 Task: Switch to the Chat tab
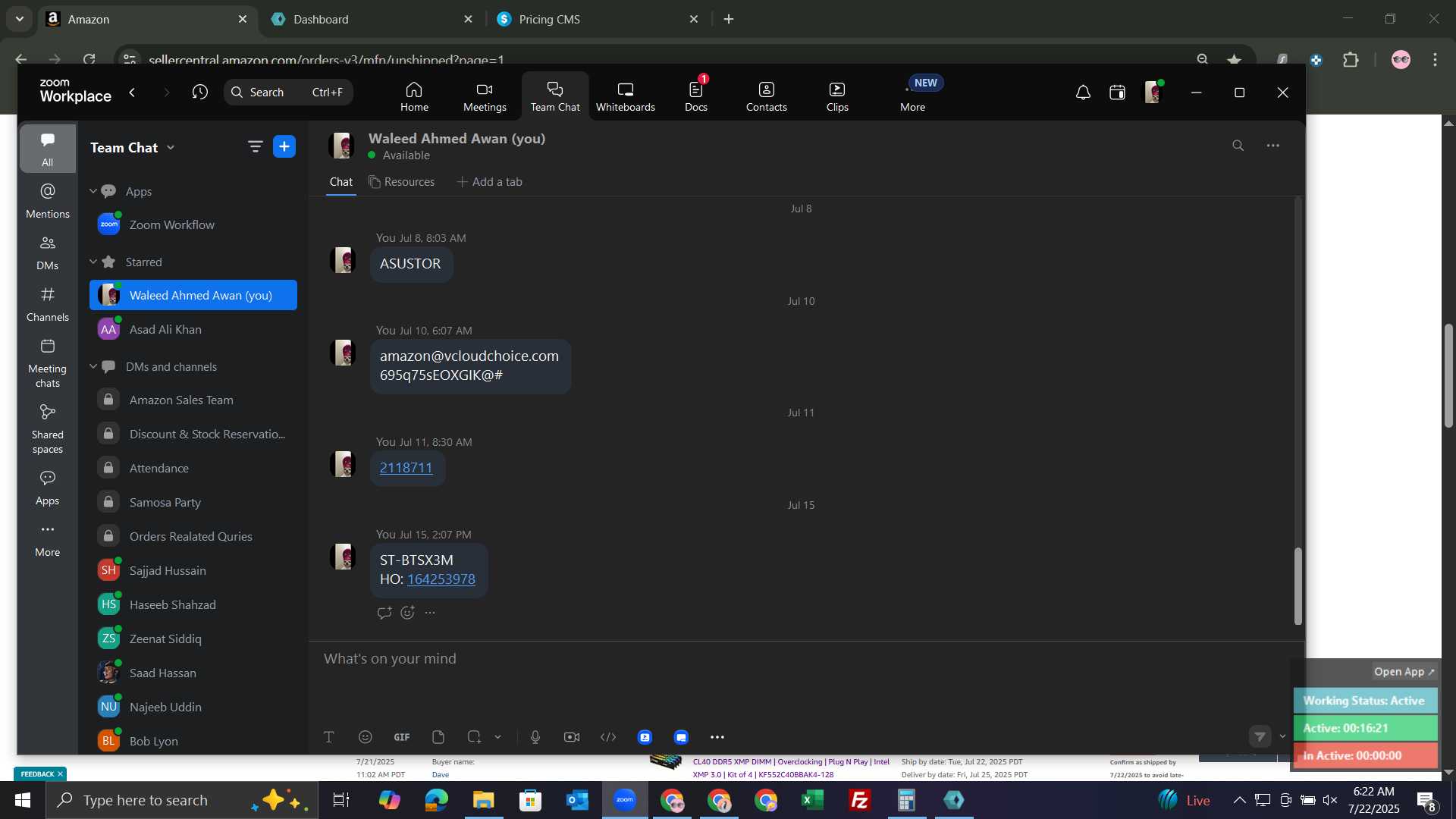click(340, 182)
